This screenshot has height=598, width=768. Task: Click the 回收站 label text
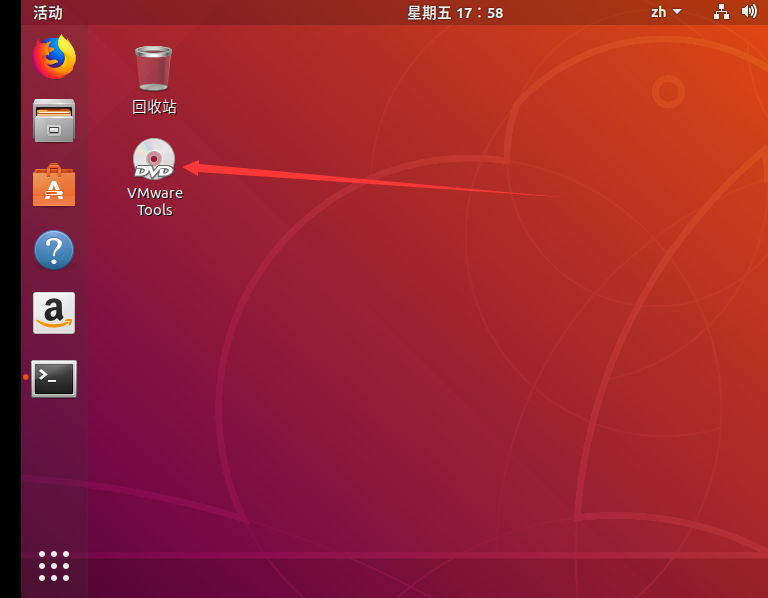click(x=154, y=107)
